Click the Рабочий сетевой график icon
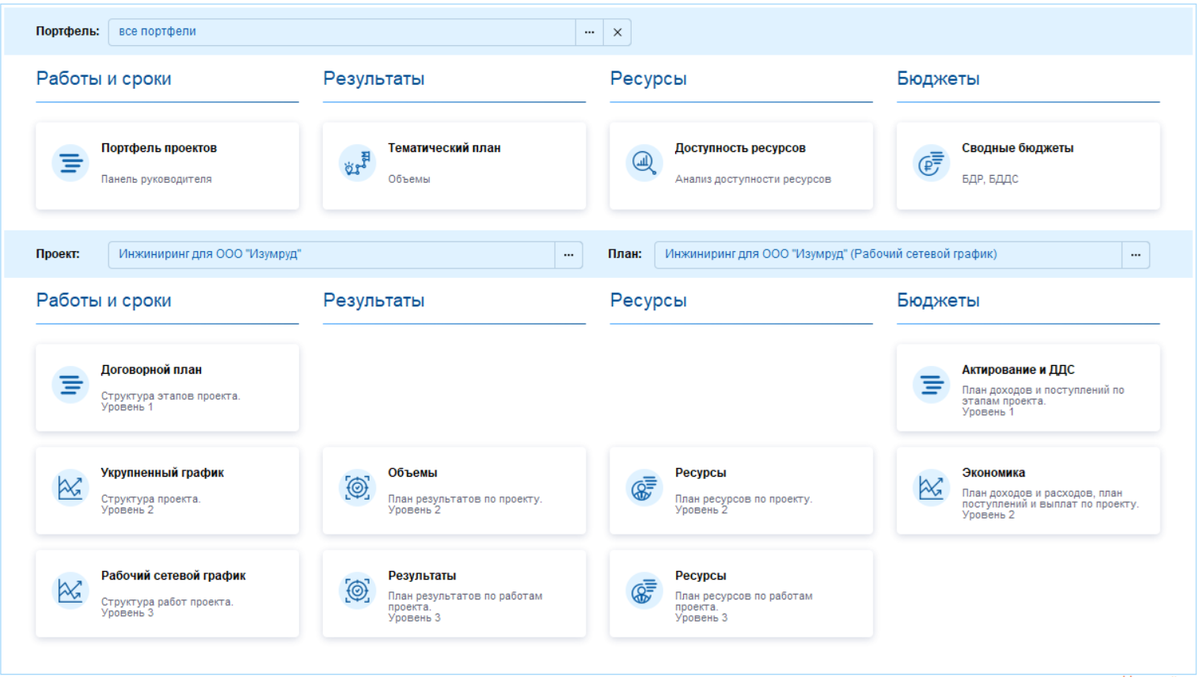The width and height of the screenshot is (1200, 677). point(70,591)
